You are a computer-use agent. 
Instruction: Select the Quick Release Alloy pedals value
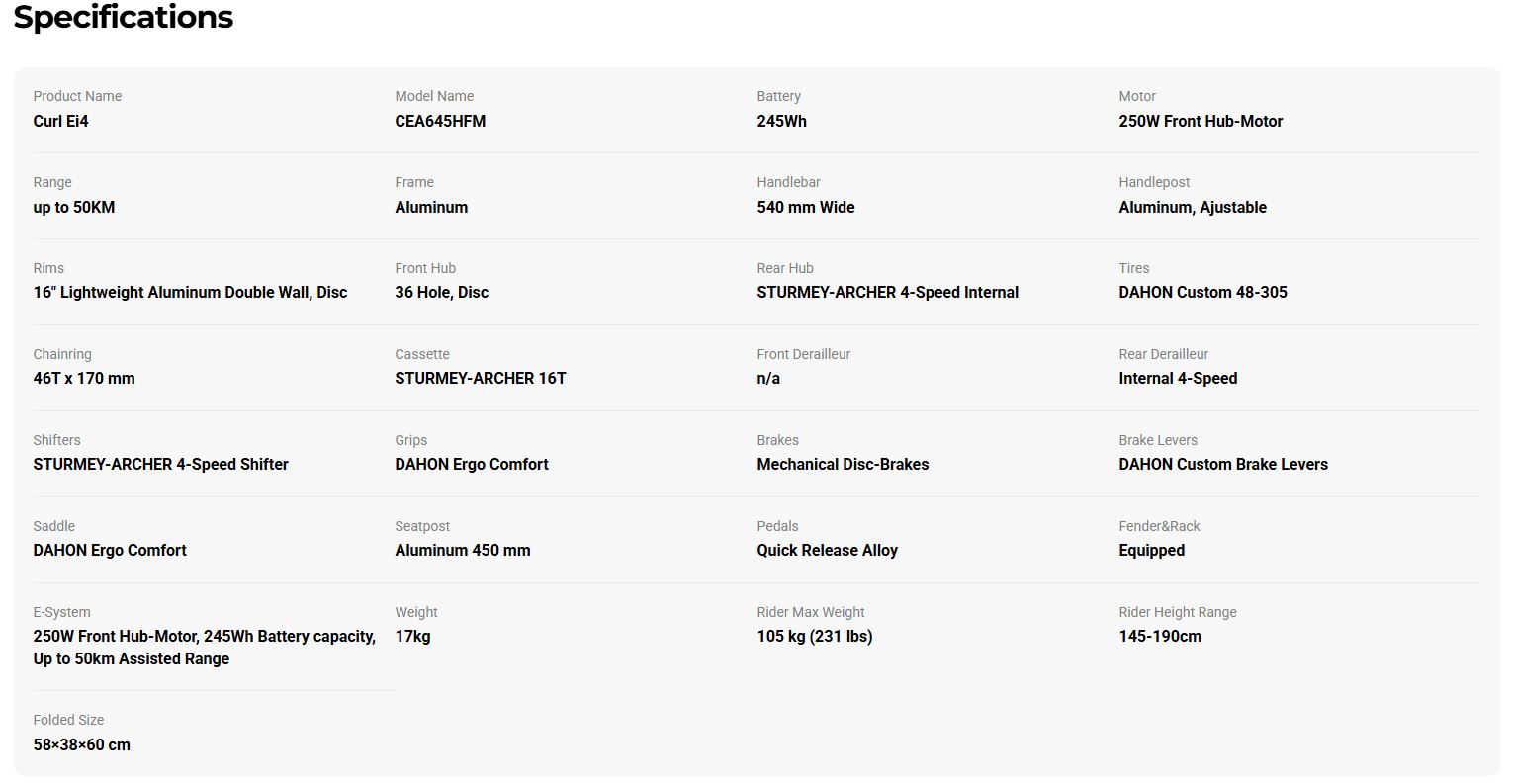pos(827,550)
